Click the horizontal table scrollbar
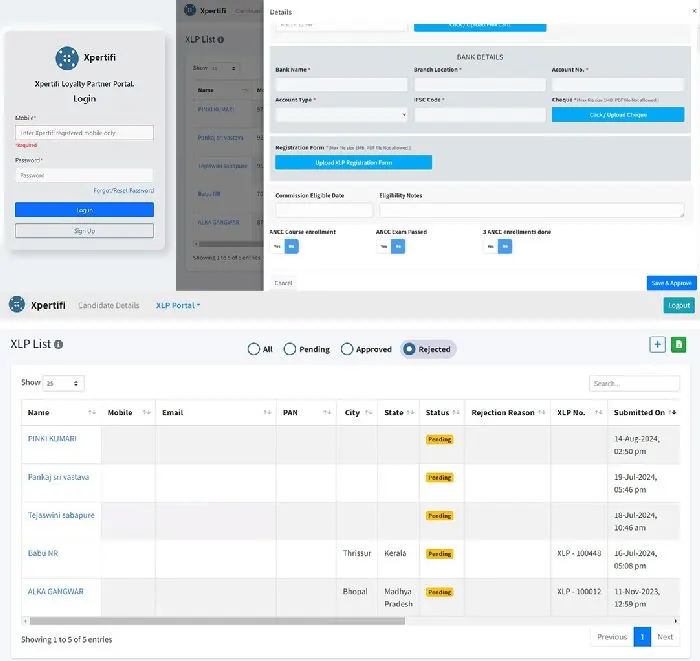 point(217,621)
